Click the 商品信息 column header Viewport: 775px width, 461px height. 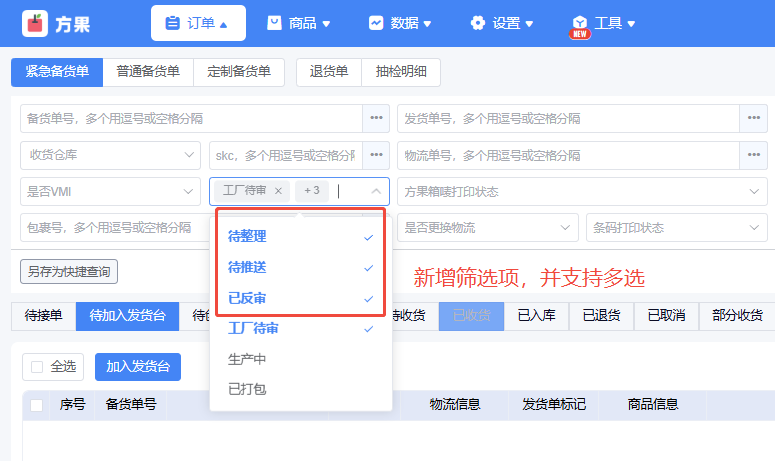(x=652, y=405)
